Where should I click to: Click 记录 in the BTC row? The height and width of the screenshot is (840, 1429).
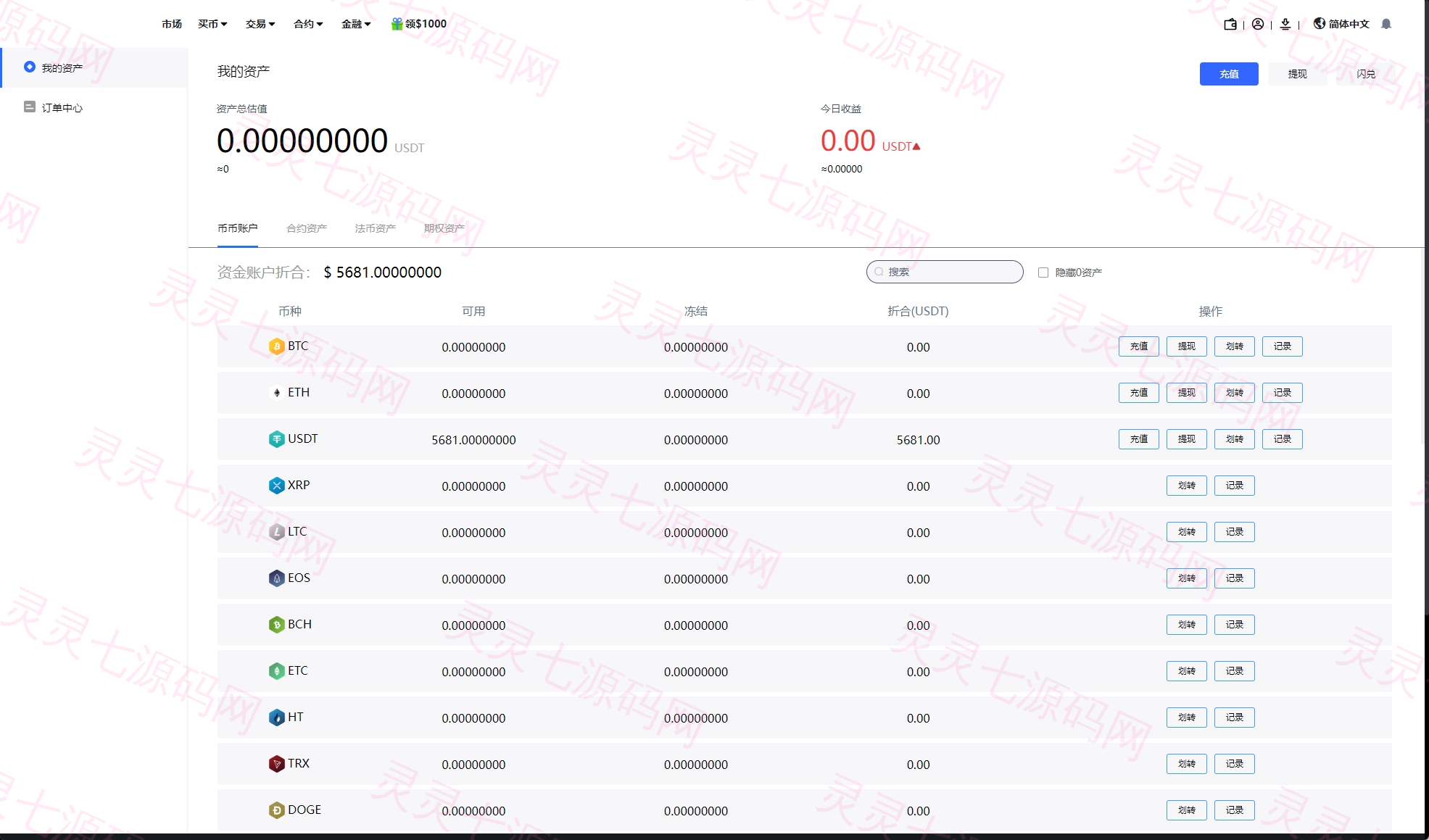(x=1283, y=346)
